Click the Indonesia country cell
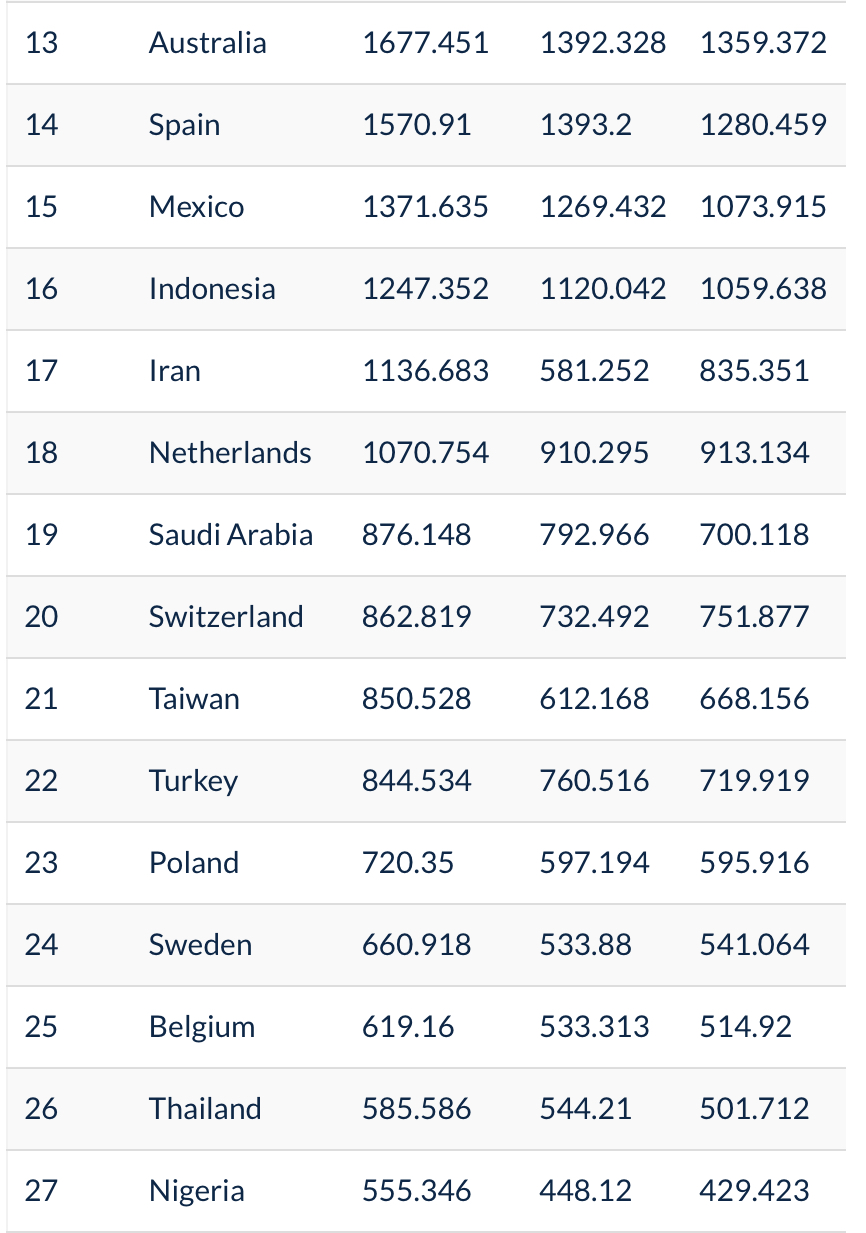Image resolution: width=866 pixels, height=1233 pixels. 212,289
